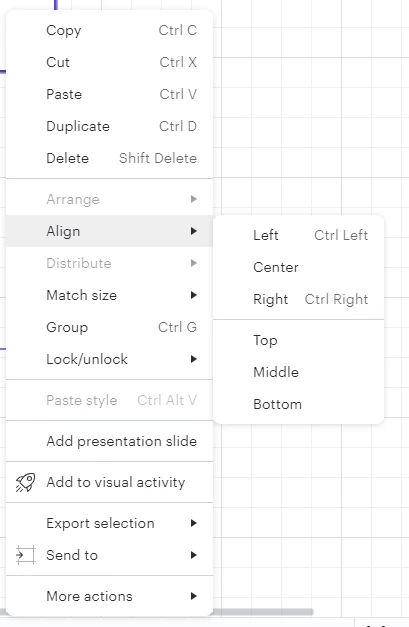
Task: Choose Middle alignment option
Action: (299, 372)
